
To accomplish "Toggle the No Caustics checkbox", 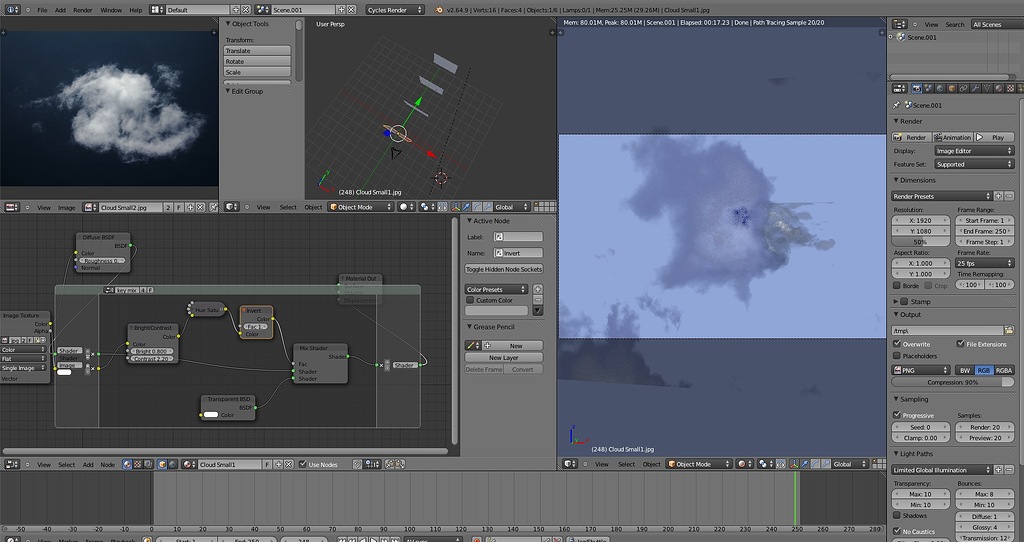I will coord(897,531).
